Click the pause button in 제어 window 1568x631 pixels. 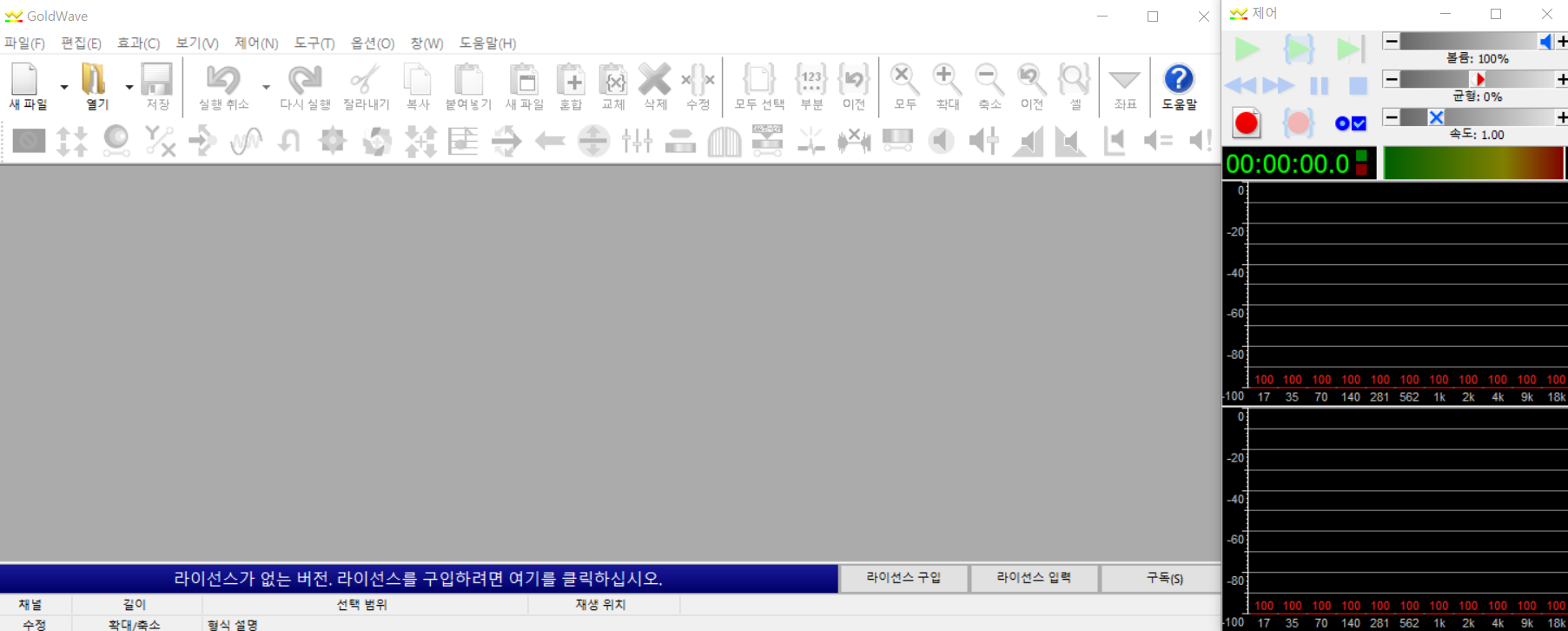tap(1319, 85)
